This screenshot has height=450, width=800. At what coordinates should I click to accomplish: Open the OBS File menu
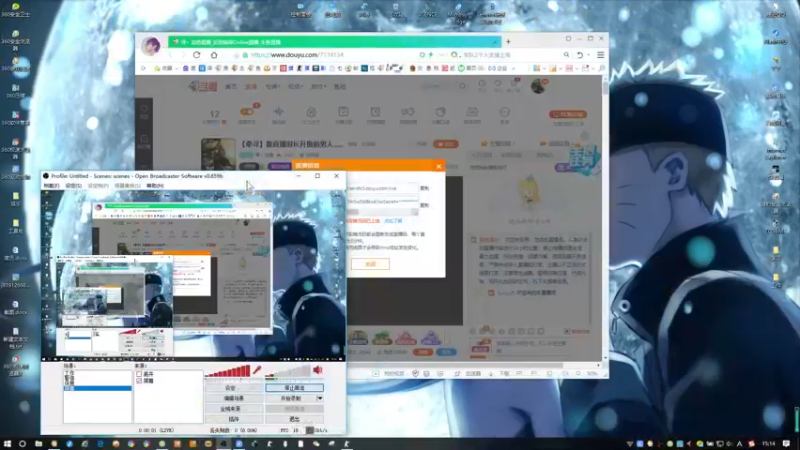point(51,186)
